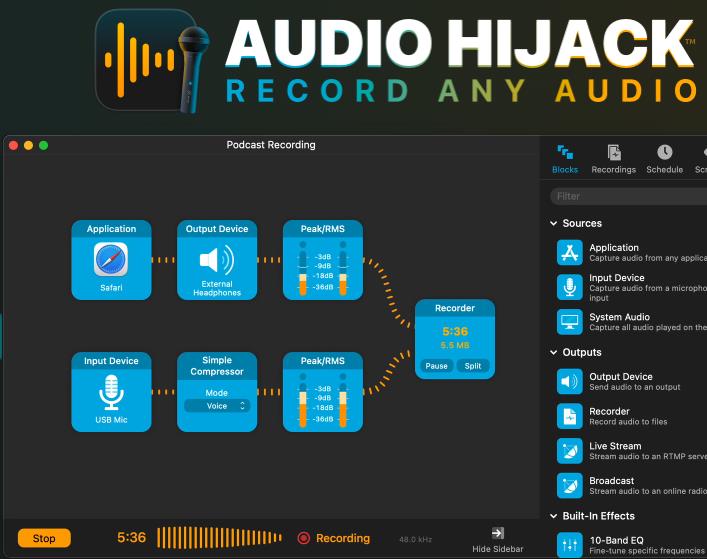707x559 pixels.
Task: Click the External Headphones label
Action: click(x=217, y=288)
